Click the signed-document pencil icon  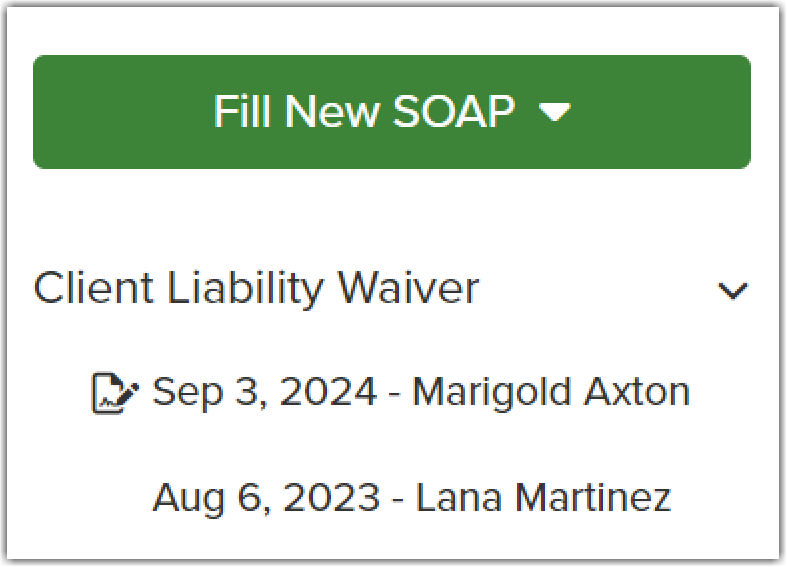(x=115, y=393)
